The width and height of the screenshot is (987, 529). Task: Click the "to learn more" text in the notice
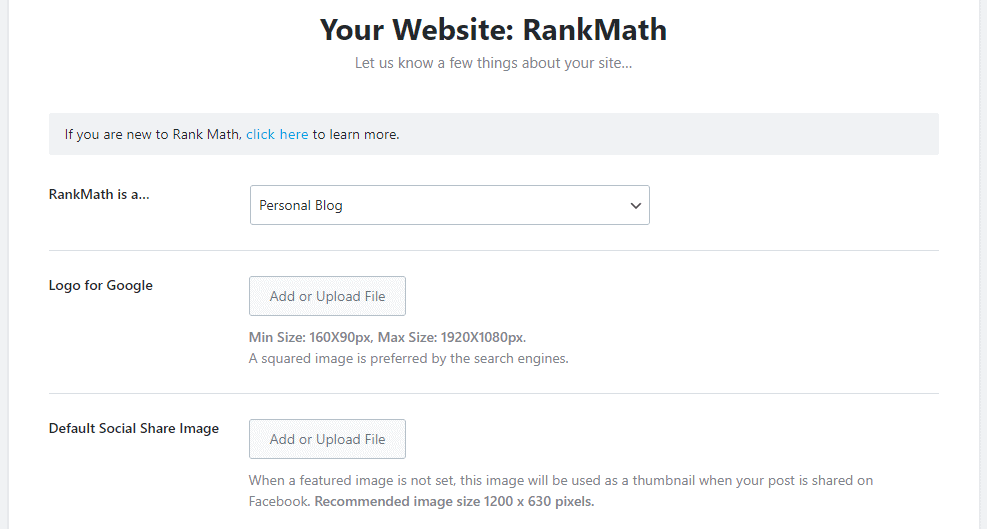click(356, 134)
